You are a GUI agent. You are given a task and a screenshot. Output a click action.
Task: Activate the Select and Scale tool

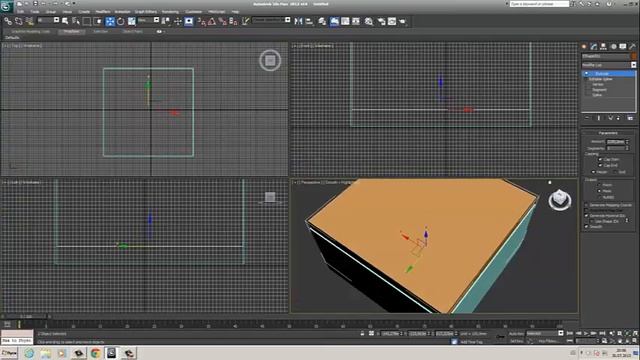[x=131, y=21]
